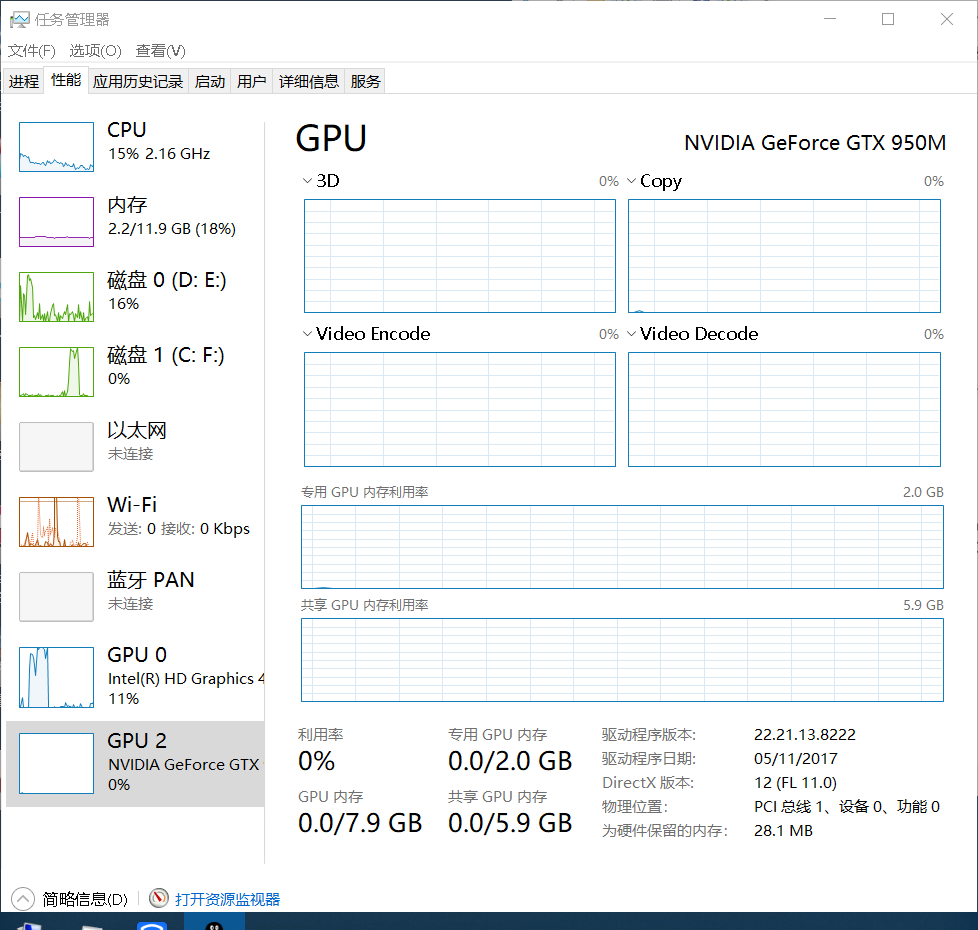Click the 'NVIDIA GeForce GTX 950M' title text

[815, 143]
